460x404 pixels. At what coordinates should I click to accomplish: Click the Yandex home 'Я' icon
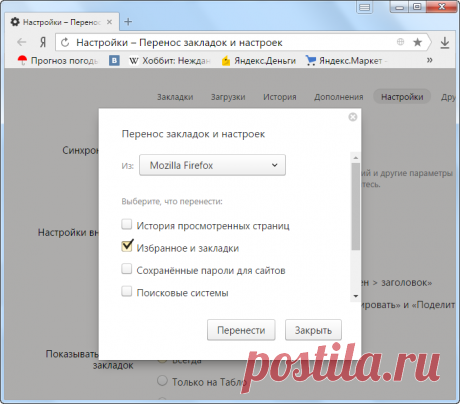tap(43, 42)
